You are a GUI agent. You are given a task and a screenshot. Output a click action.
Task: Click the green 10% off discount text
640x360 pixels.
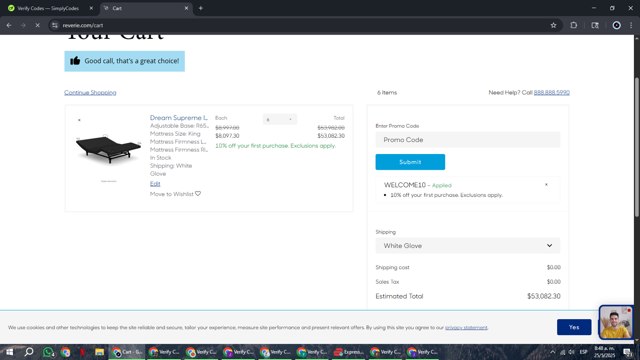point(276,146)
